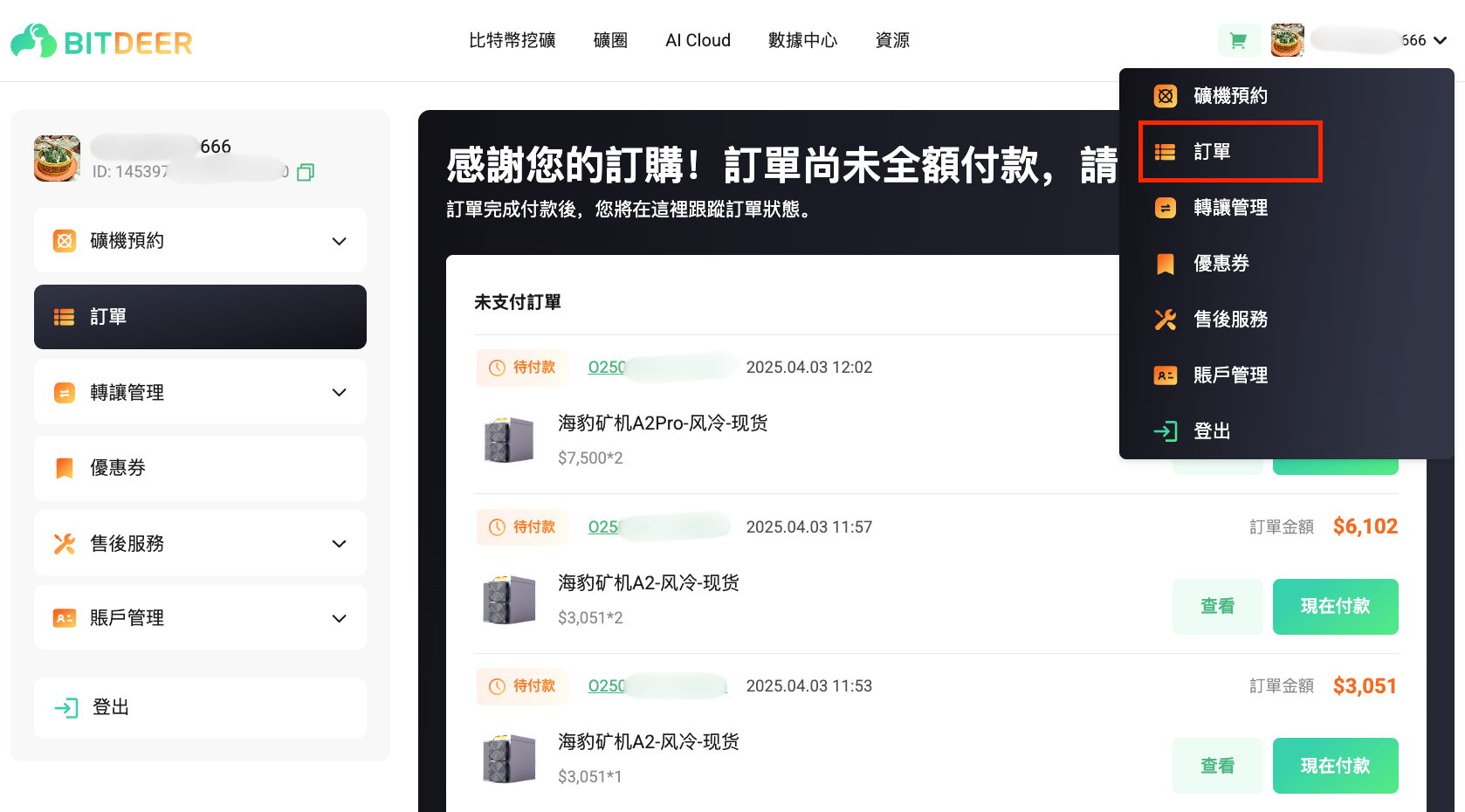Click the Bitdeer logo
This screenshot has height=812, width=1465.
coord(101,41)
